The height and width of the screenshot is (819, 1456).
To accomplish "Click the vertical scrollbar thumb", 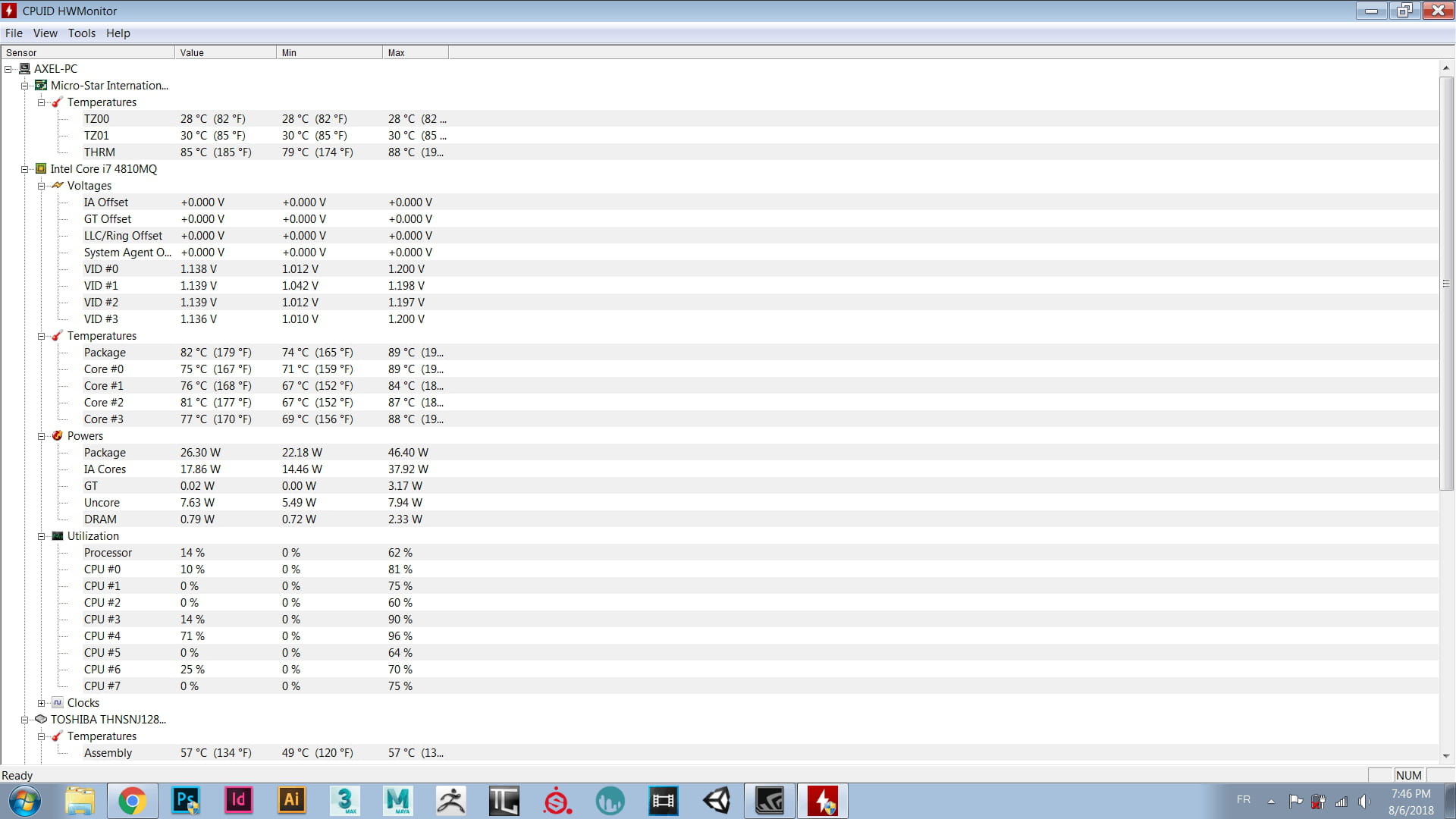I will tap(1446, 283).
